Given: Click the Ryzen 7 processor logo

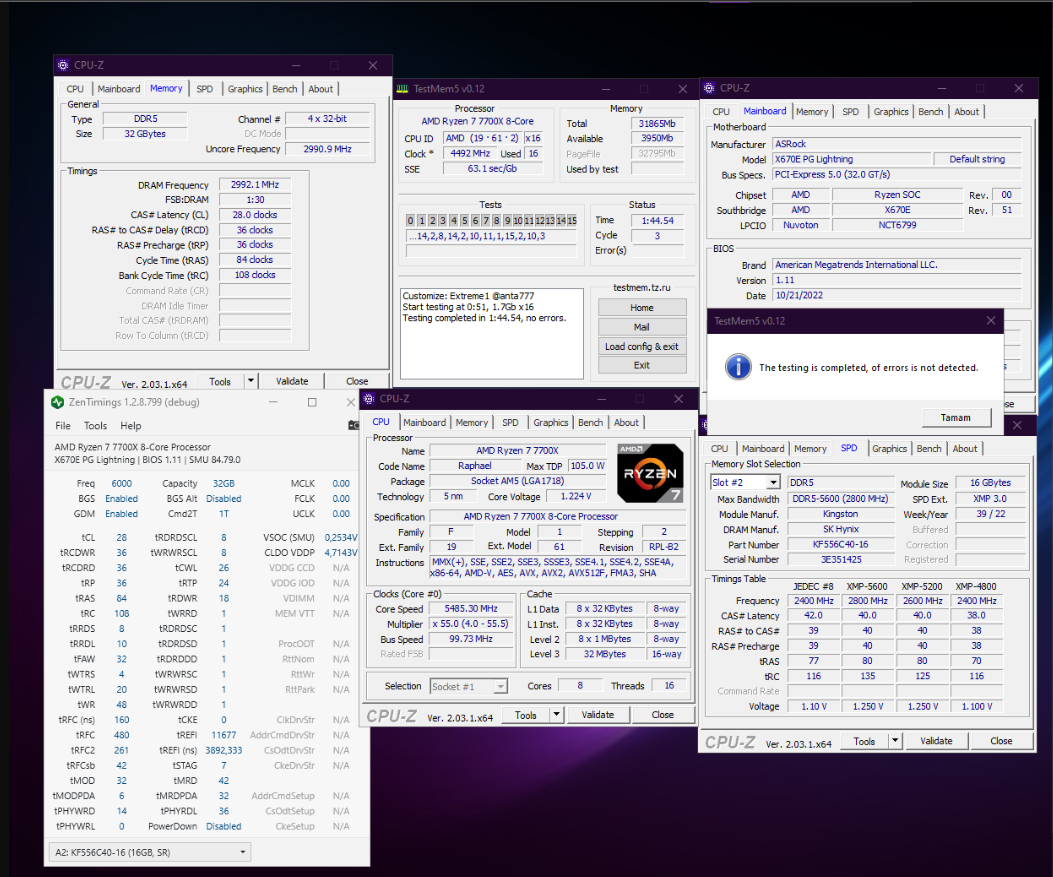Looking at the screenshot, I should pyautogui.click(x=650, y=473).
